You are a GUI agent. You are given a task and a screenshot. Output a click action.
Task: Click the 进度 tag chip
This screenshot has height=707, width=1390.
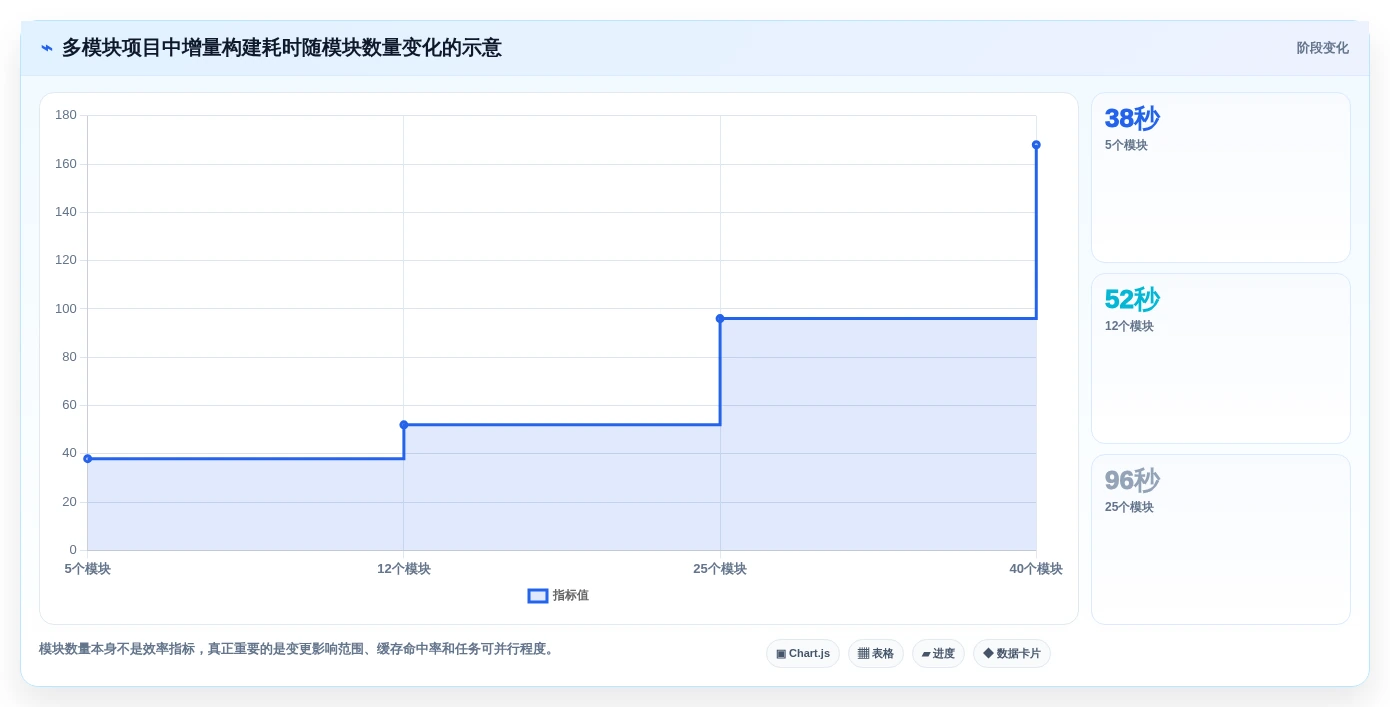pyautogui.click(x=938, y=654)
